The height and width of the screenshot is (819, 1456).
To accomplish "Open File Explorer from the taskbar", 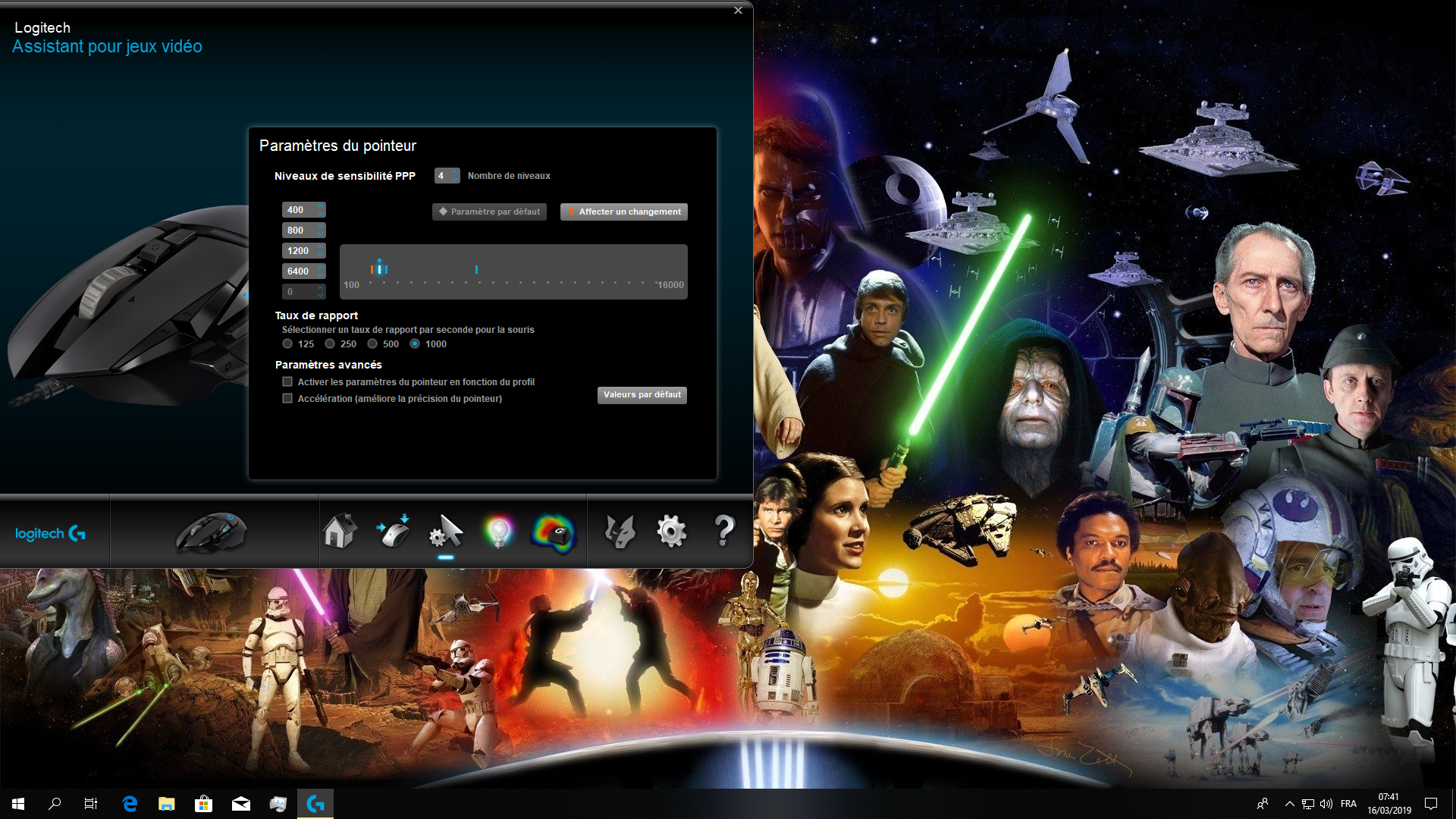I will coord(167,804).
